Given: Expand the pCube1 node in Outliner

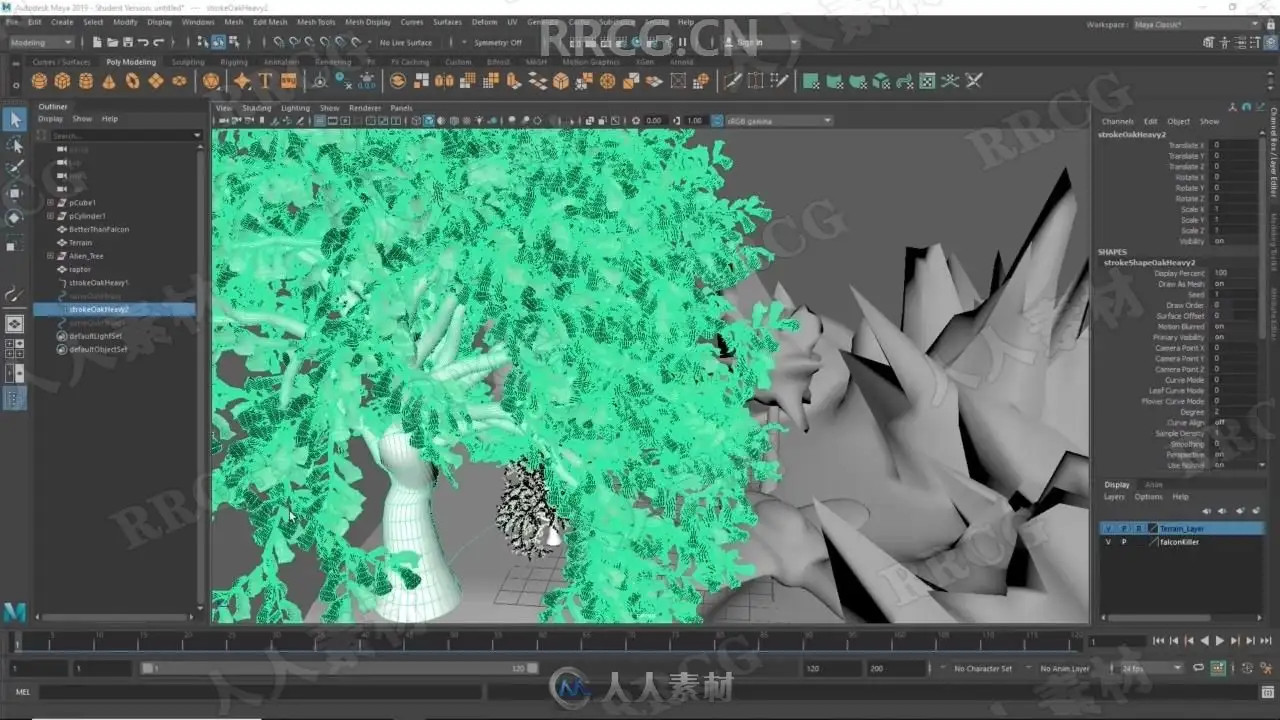Looking at the screenshot, I should pyautogui.click(x=50, y=203).
